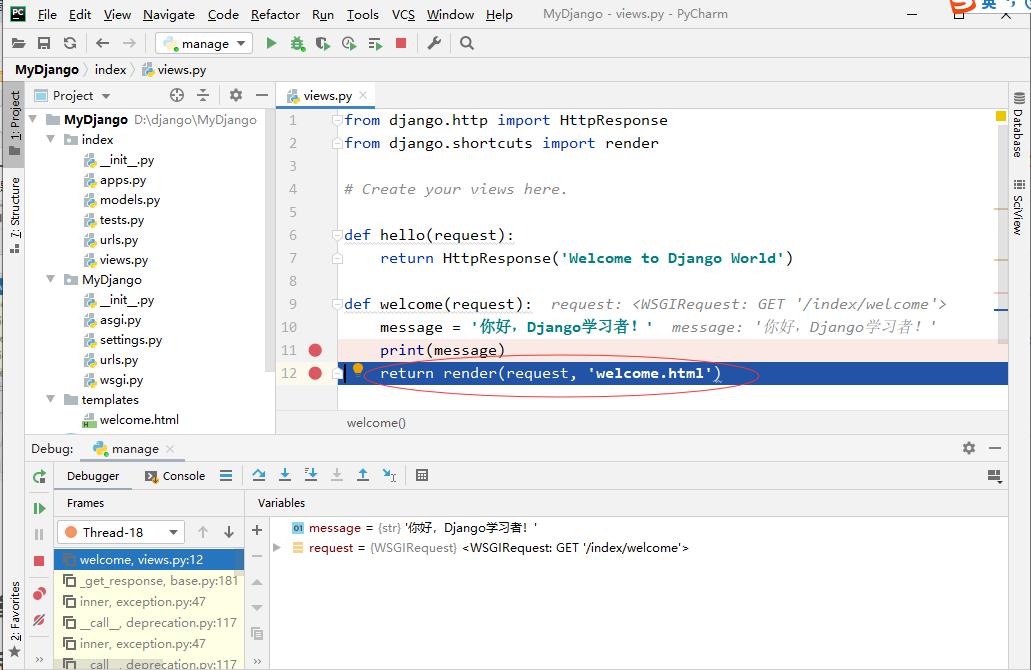
Task: Open the Database tool window
Action: coord(1019,126)
